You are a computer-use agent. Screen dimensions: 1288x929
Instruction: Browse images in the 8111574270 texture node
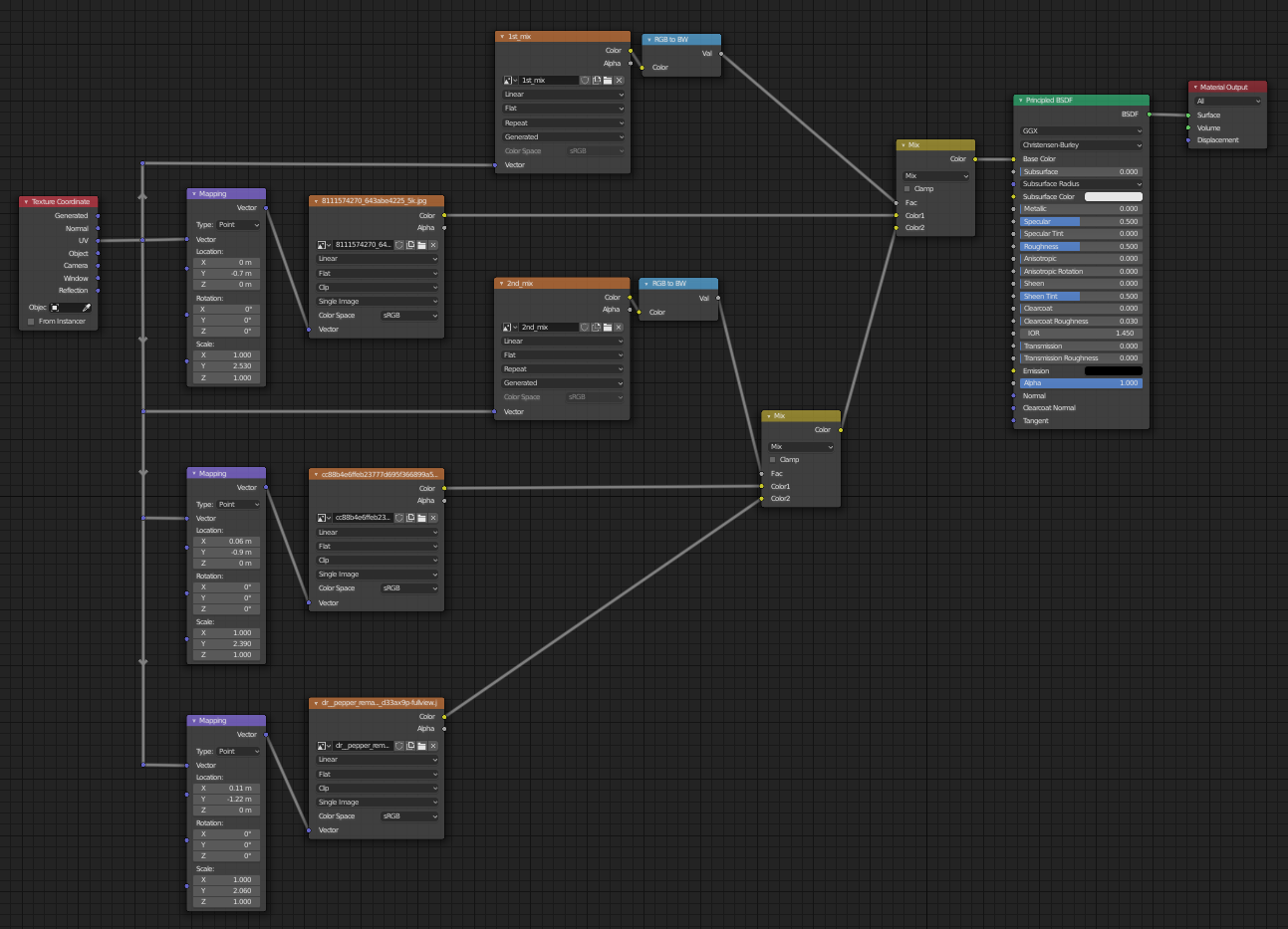[324, 244]
